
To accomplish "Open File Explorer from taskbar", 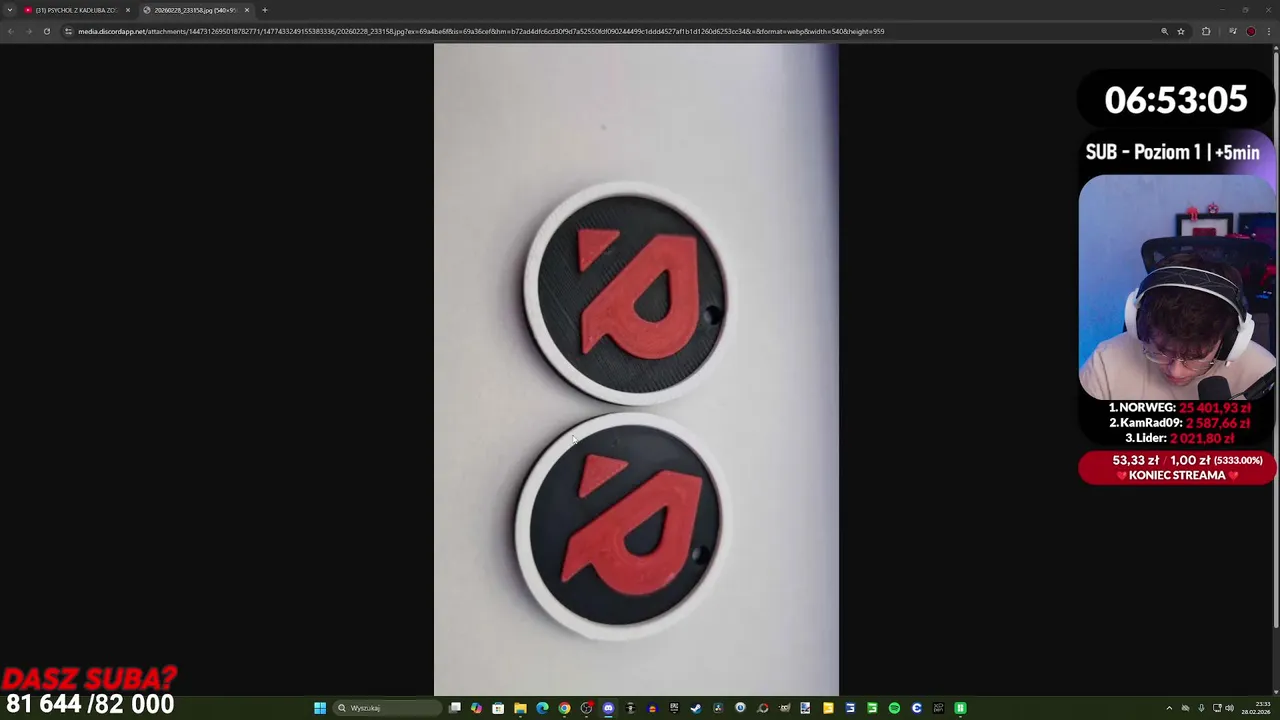I will (520, 708).
